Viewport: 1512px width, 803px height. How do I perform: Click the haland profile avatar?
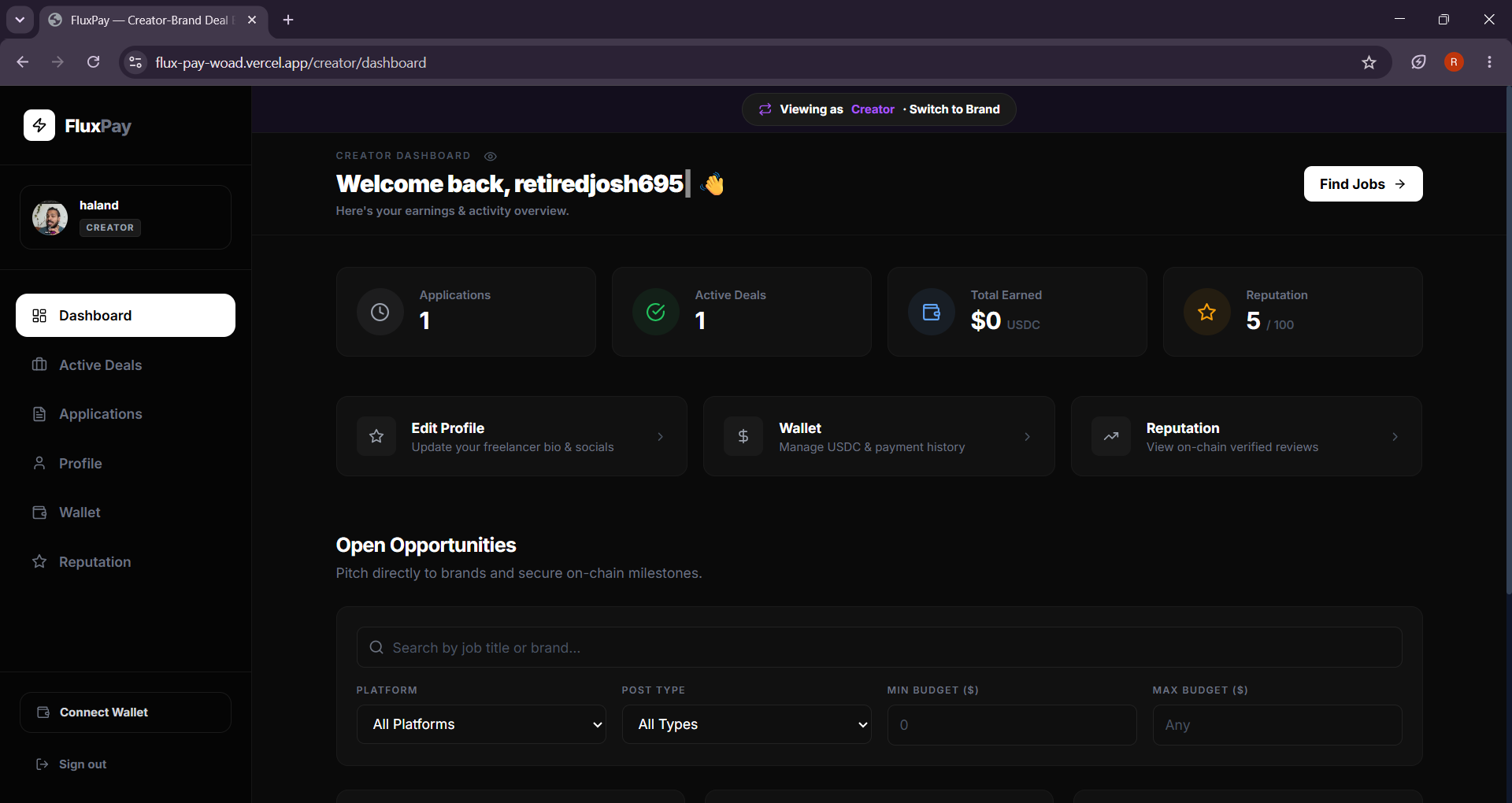(50, 217)
